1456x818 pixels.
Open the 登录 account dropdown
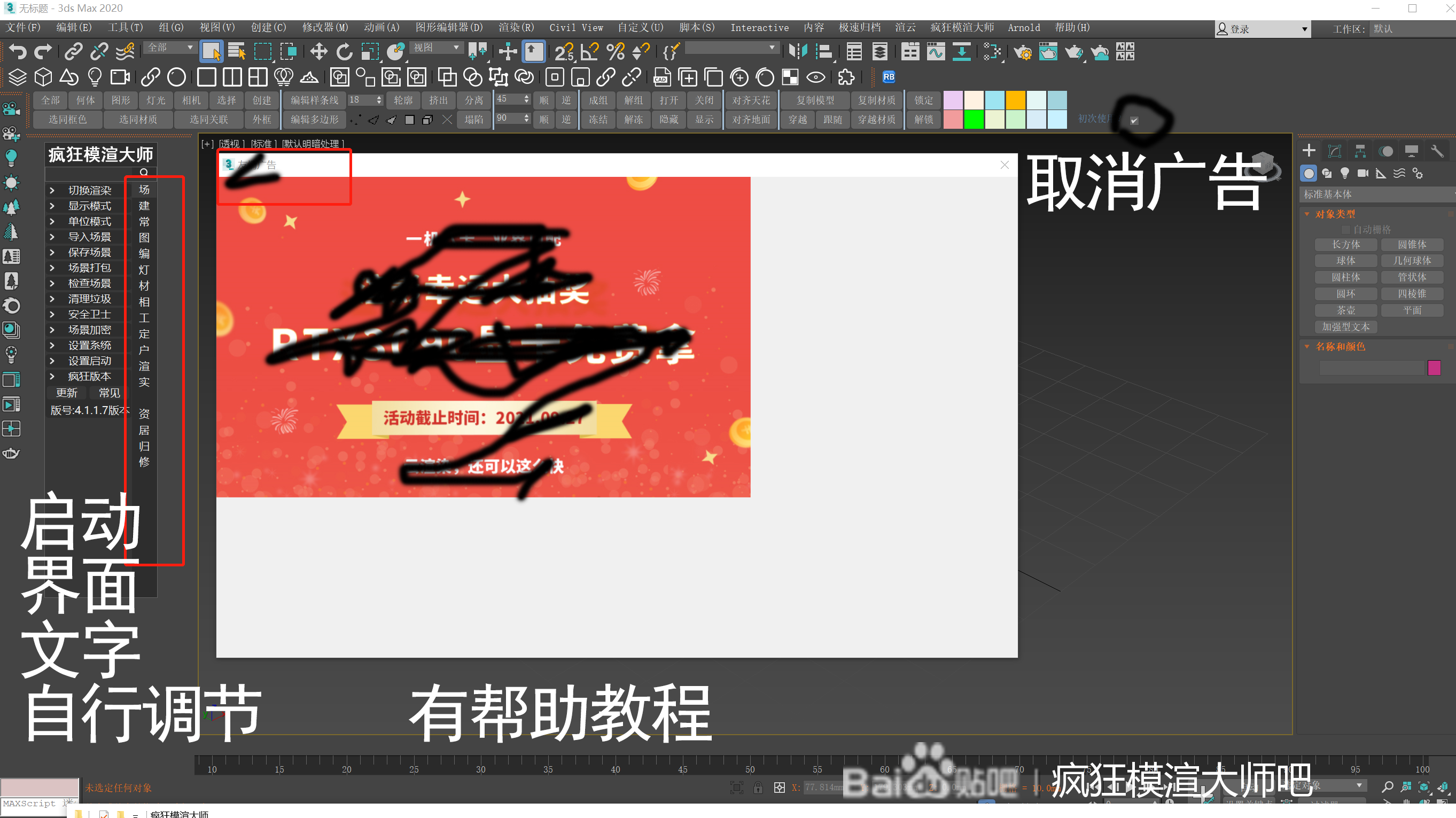pyautogui.click(x=1262, y=29)
